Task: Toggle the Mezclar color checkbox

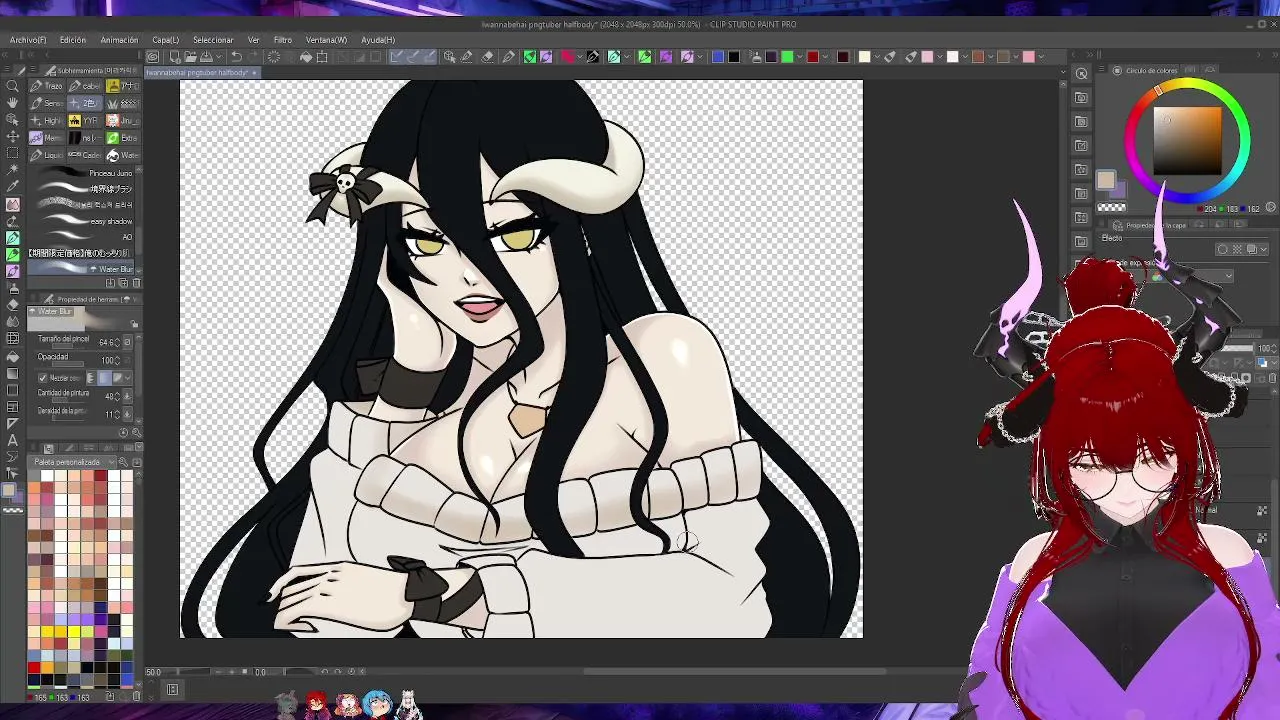Action: 42,378
